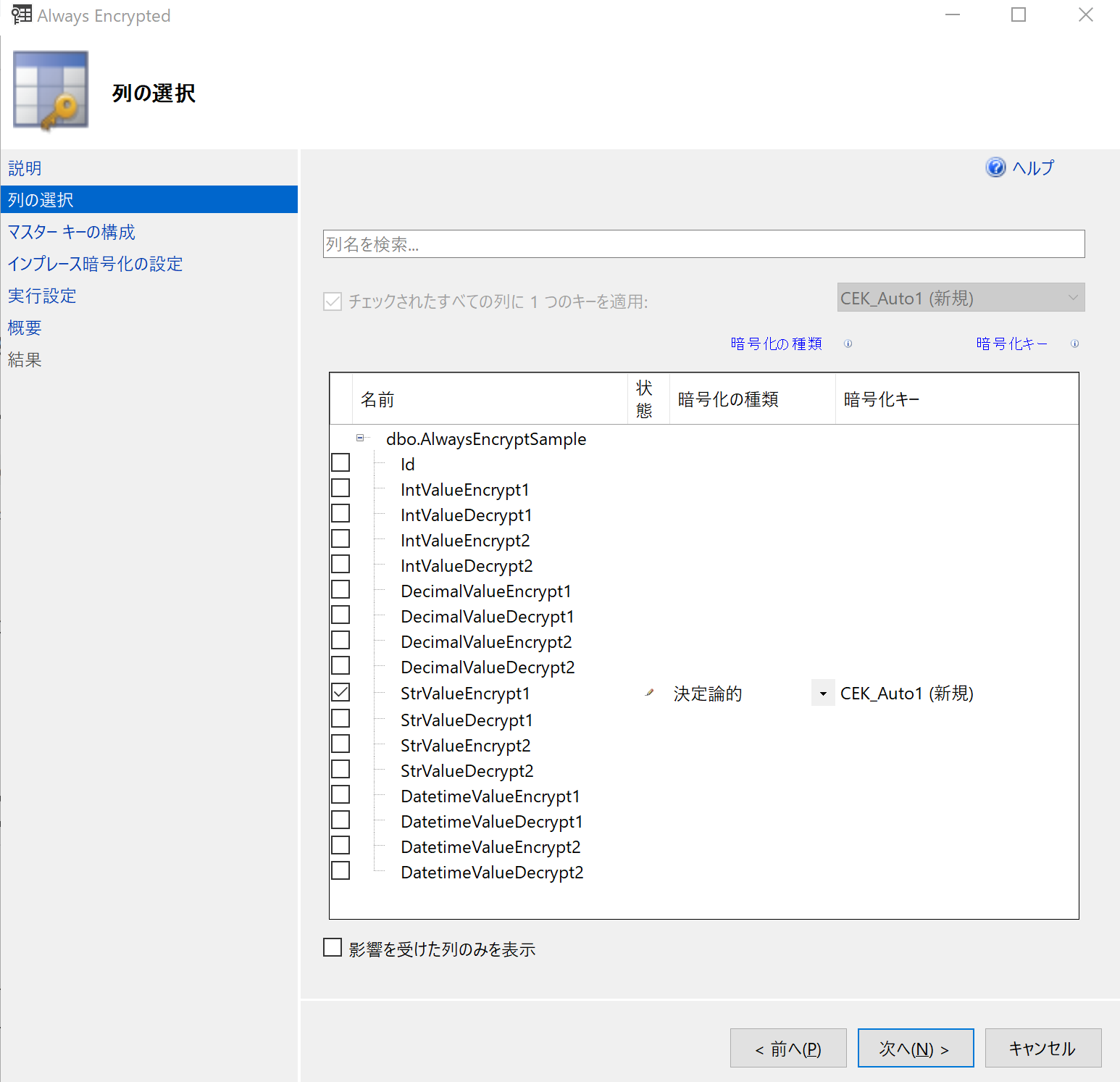The width and height of the screenshot is (1120, 1082).
Task: Switch to the 実行設定 step
Action: coord(41,296)
